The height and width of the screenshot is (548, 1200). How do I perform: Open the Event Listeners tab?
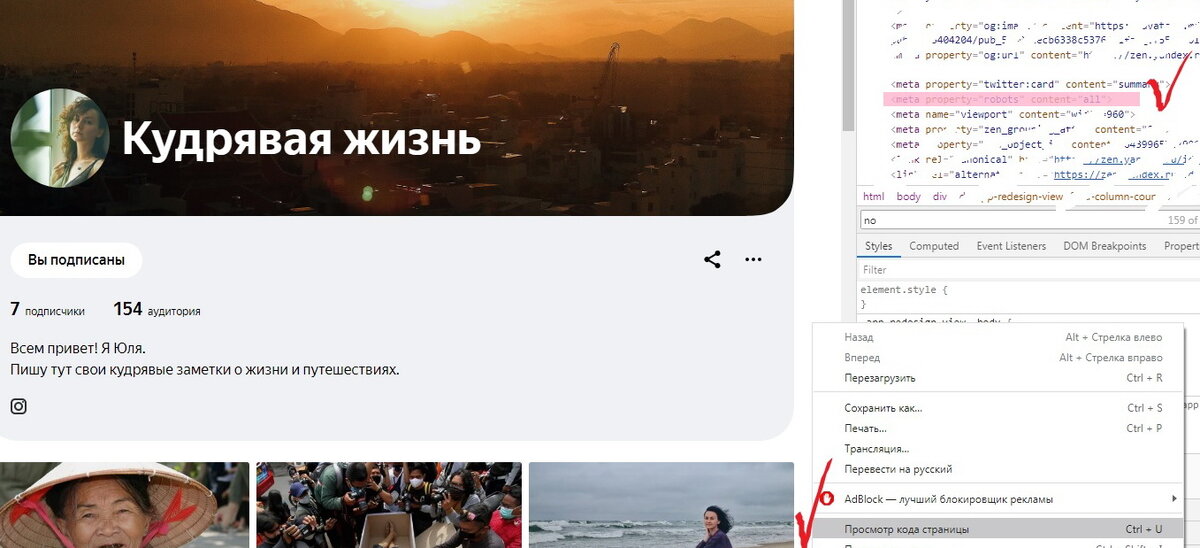click(x=1011, y=246)
